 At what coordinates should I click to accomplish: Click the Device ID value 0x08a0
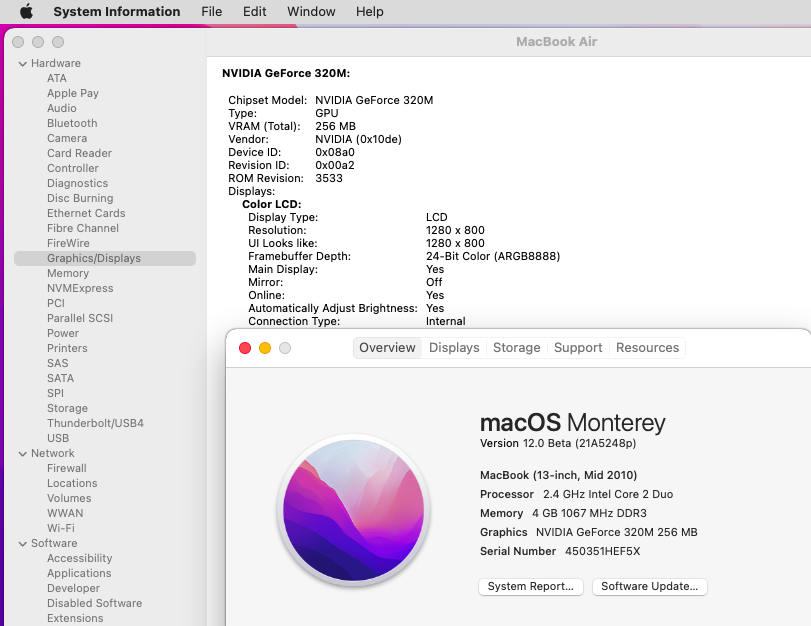[x=335, y=152]
